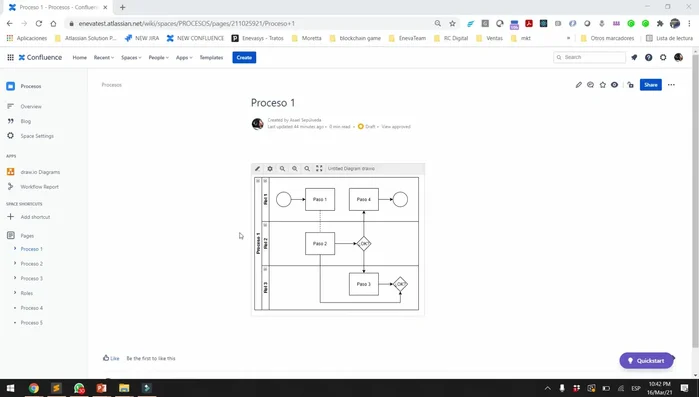Image resolution: width=699 pixels, height=397 pixels.
Task: Open the Spaces dropdown menu
Action: [131, 57]
